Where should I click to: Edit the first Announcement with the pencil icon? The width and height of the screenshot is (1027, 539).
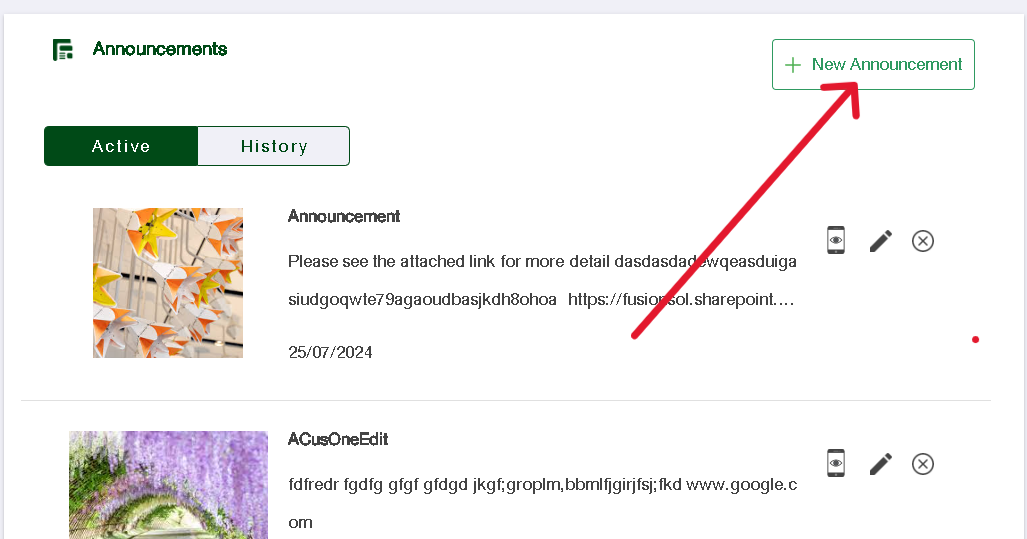coord(880,241)
